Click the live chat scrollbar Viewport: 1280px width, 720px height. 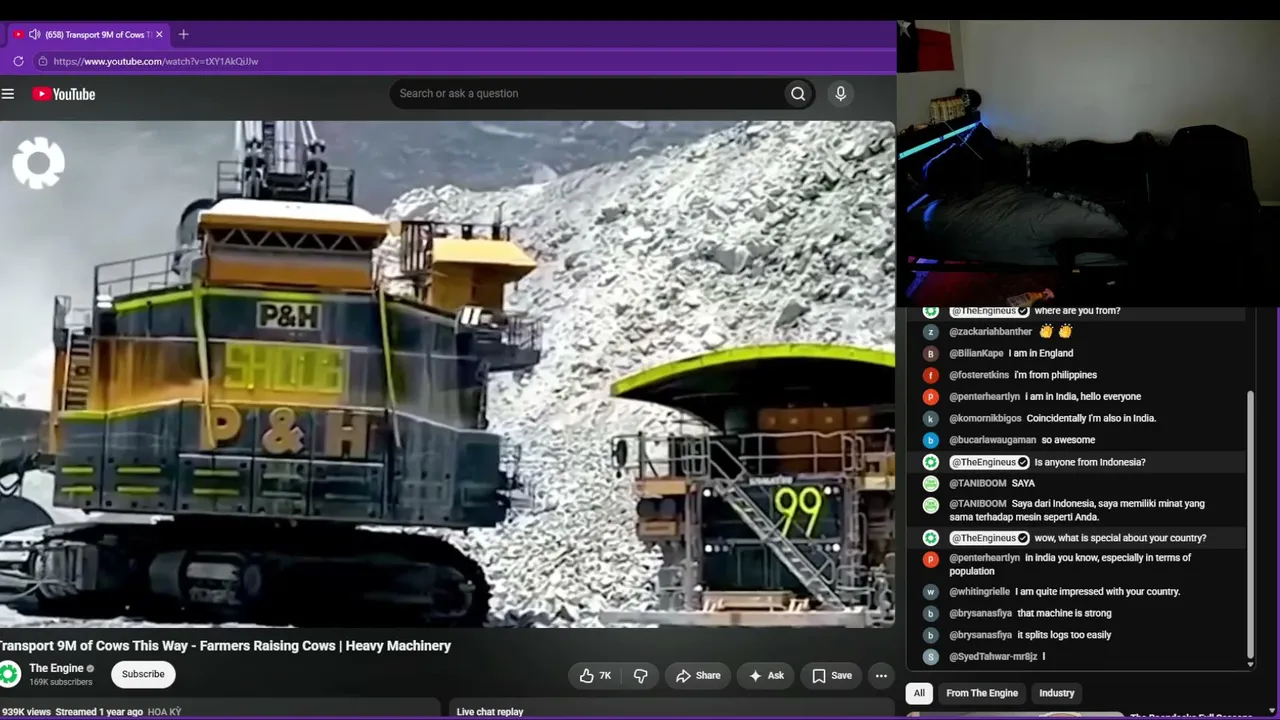1250,525
